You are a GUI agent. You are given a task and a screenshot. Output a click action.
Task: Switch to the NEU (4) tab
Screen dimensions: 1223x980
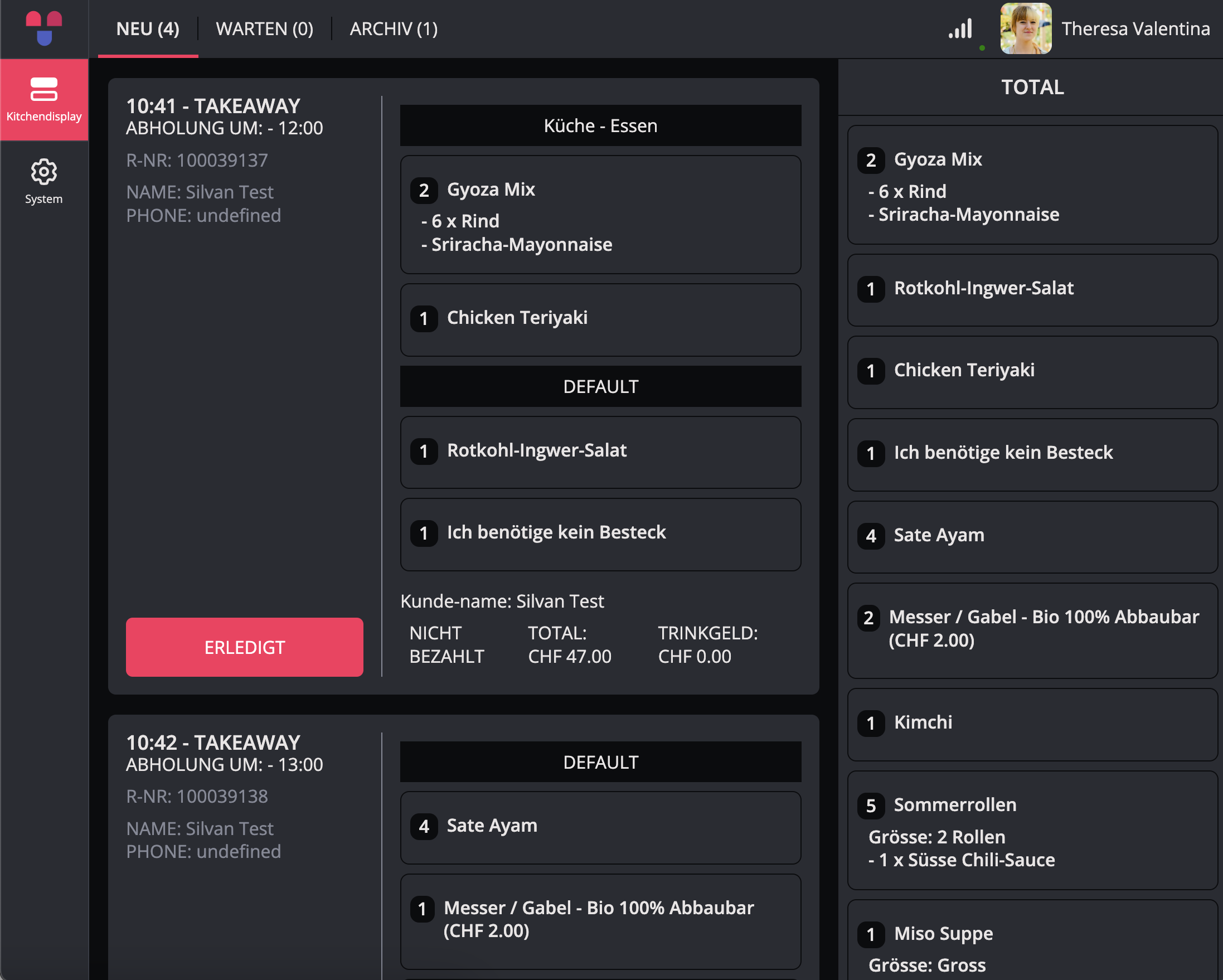pos(148,28)
